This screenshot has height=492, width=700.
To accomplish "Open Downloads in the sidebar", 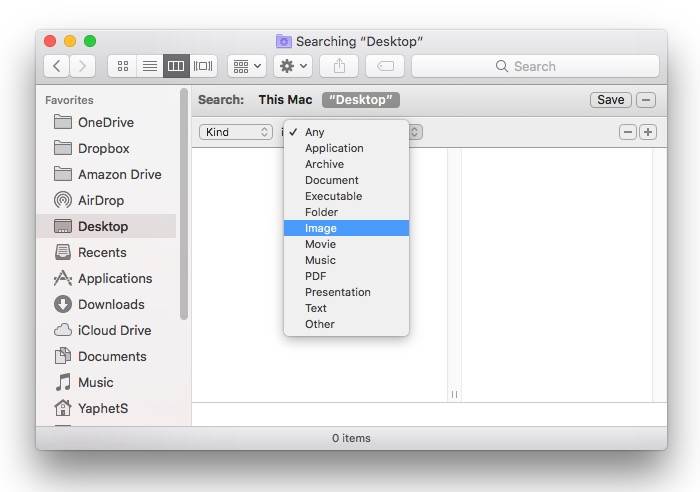I will tap(106, 304).
